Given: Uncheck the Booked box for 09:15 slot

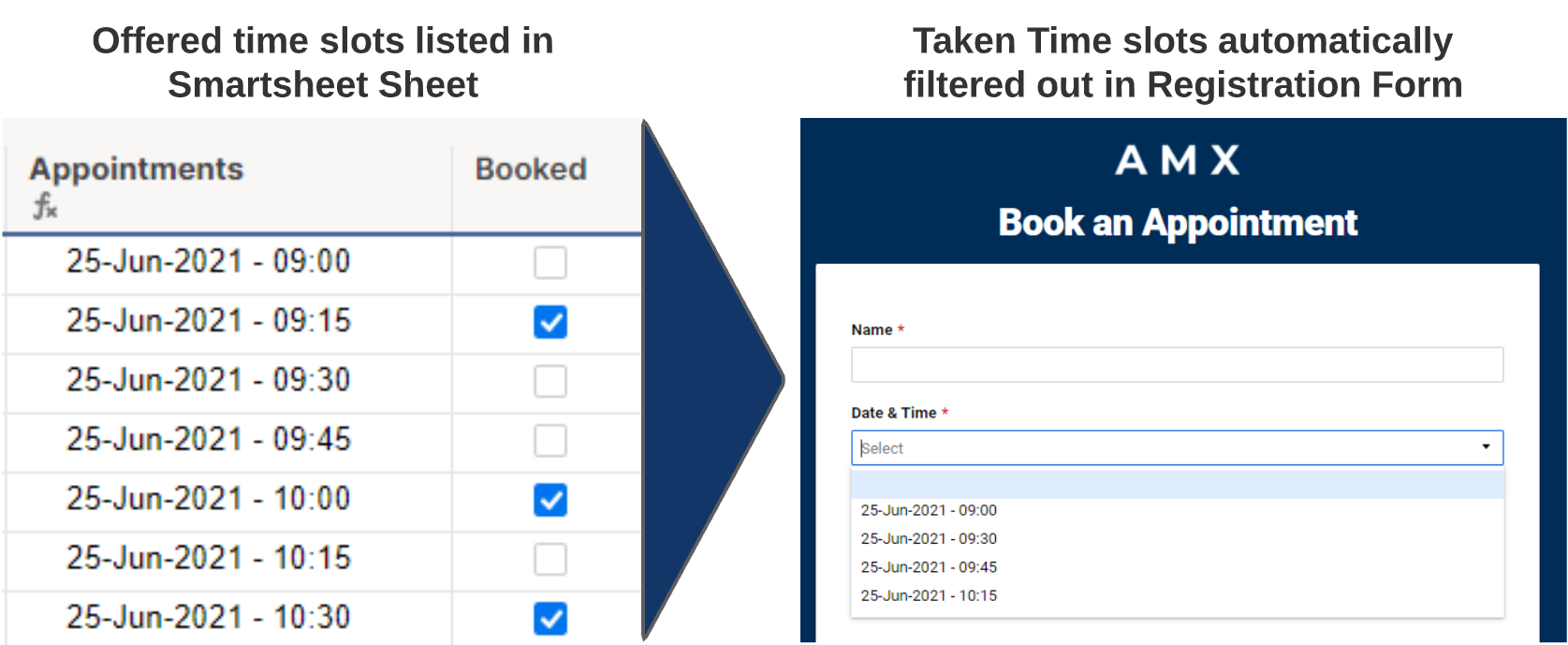Looking at the screenshot, I should 550,322.
